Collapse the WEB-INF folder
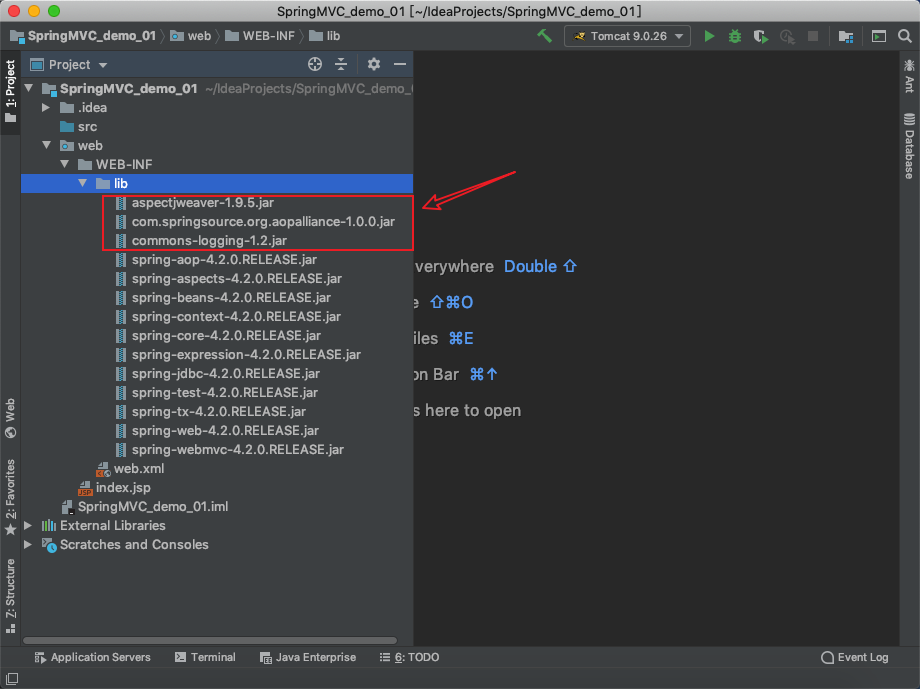The height and width of the screenshot is (689, 920). point(65,164)
